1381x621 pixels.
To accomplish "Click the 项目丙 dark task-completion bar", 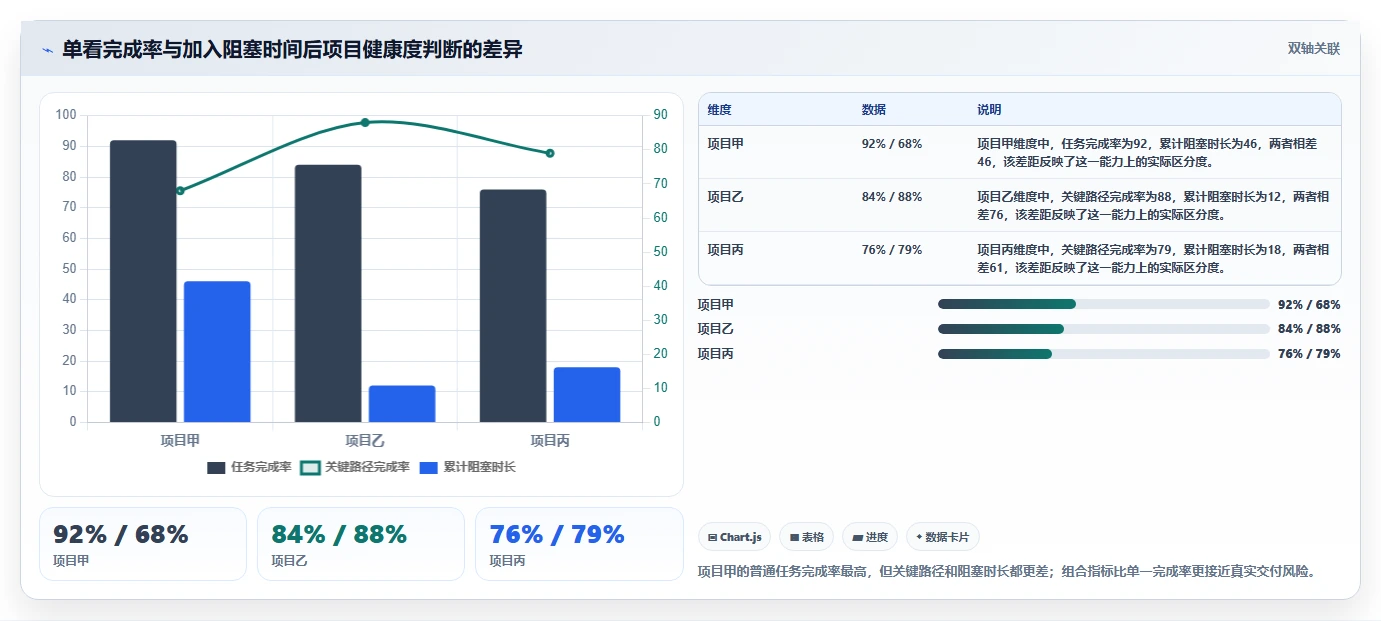I will tap(513, 306).
